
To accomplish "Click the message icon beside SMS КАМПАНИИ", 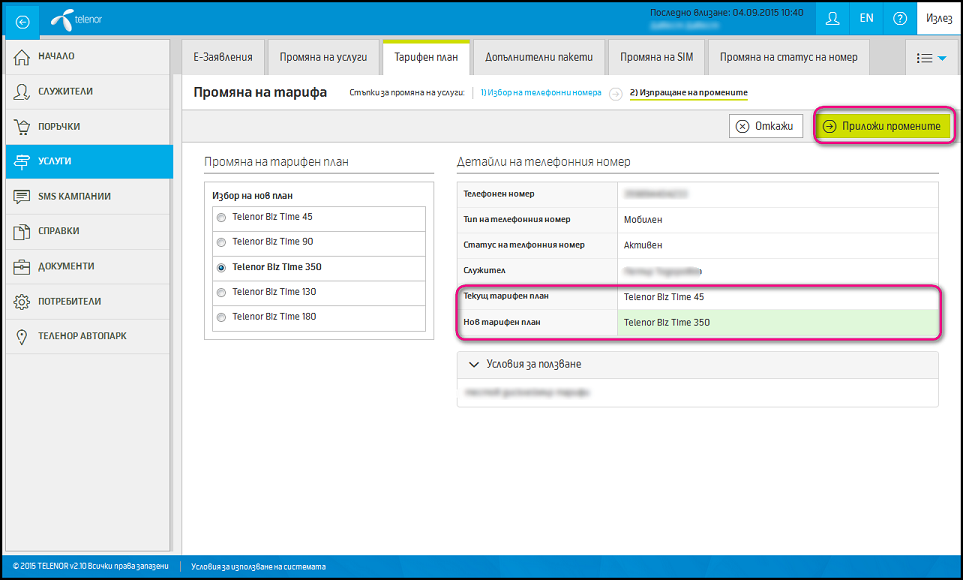I will point(21,197).
